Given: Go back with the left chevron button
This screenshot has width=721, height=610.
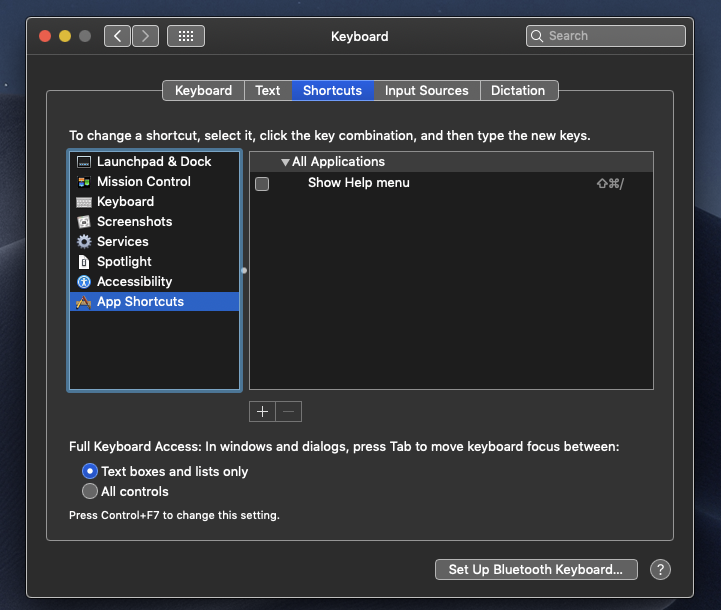Looking at the screenshot, I should point(118,36).
